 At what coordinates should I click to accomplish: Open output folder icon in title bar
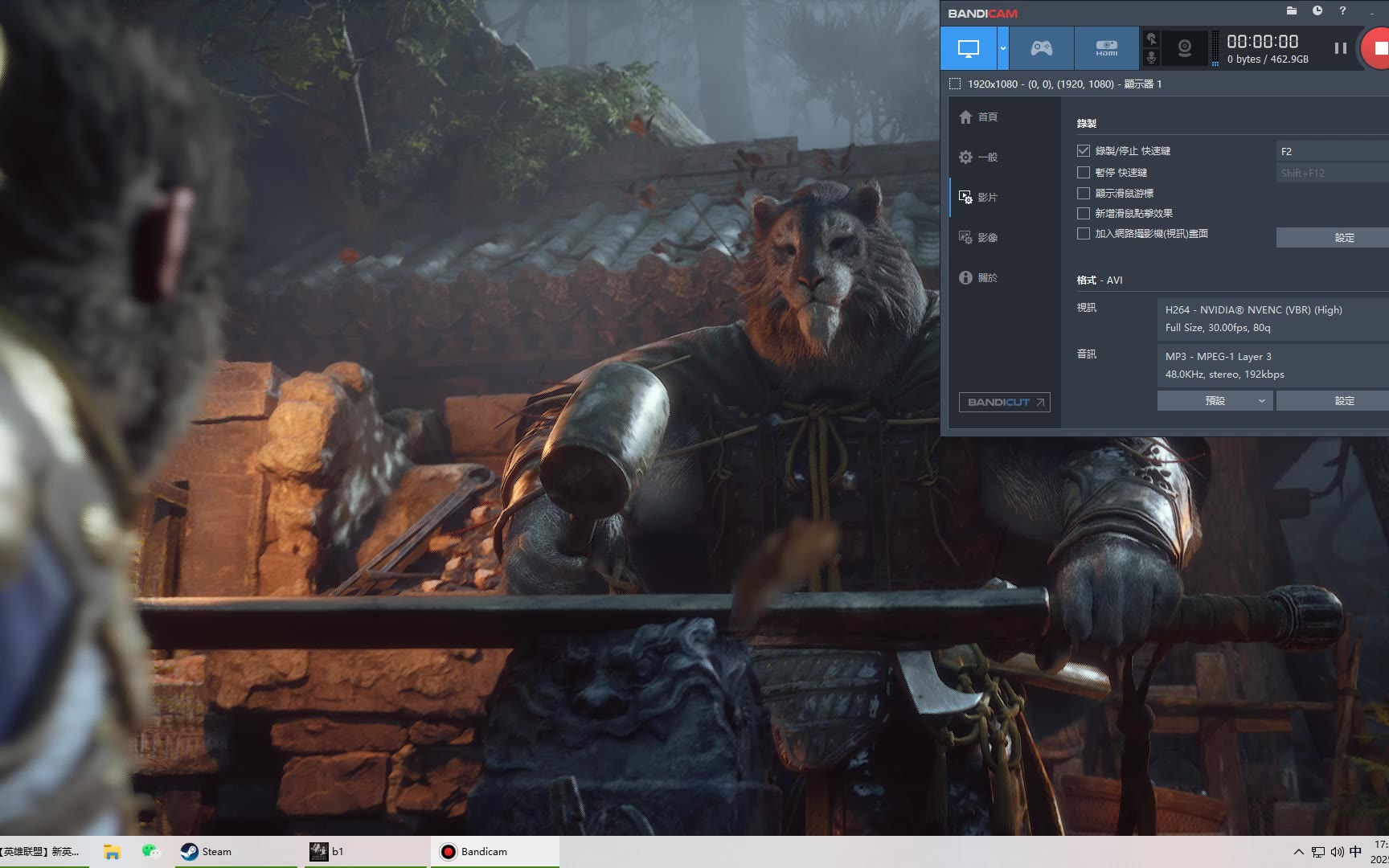tap(1292, 11)
